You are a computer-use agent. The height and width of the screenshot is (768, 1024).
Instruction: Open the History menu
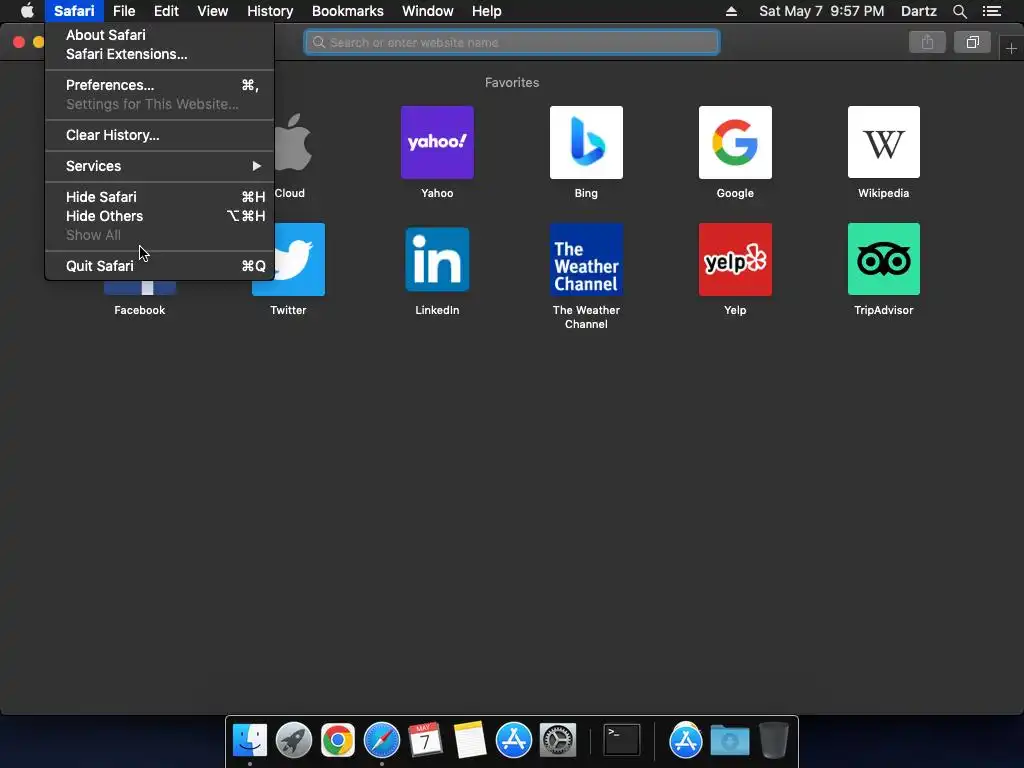point(270,11)
